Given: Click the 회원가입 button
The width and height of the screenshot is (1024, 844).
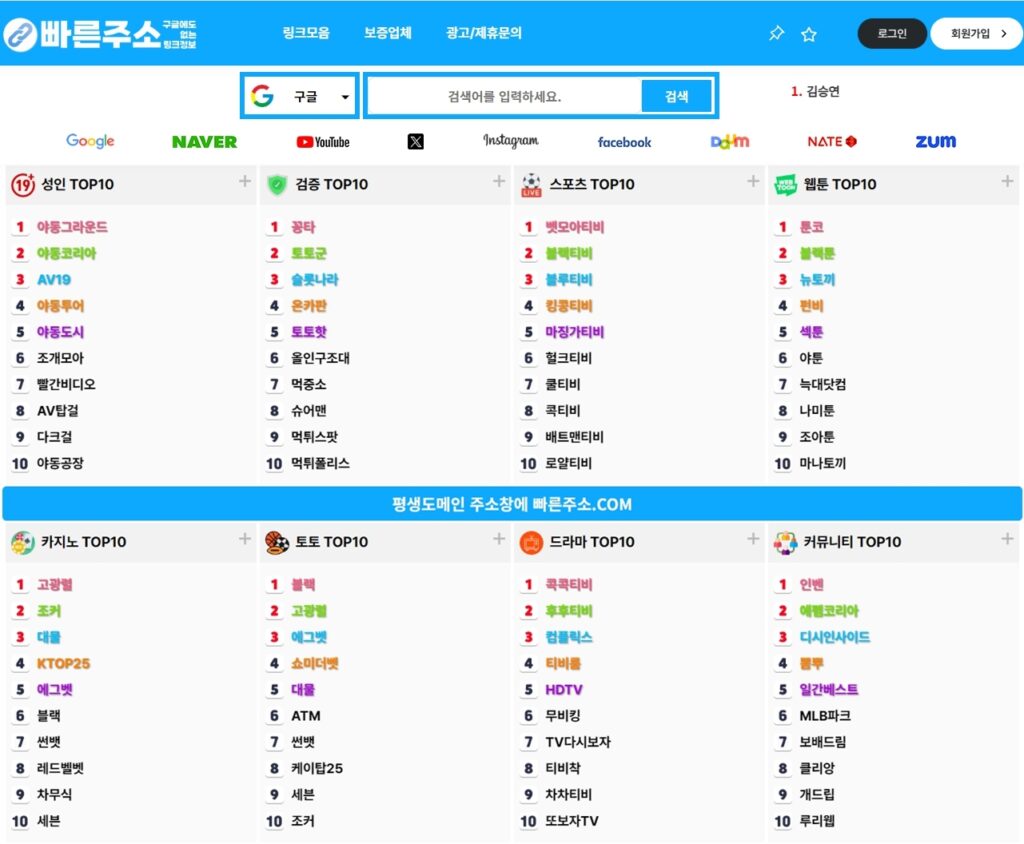Looking at the screenshot, I should (x=976, y=33).
